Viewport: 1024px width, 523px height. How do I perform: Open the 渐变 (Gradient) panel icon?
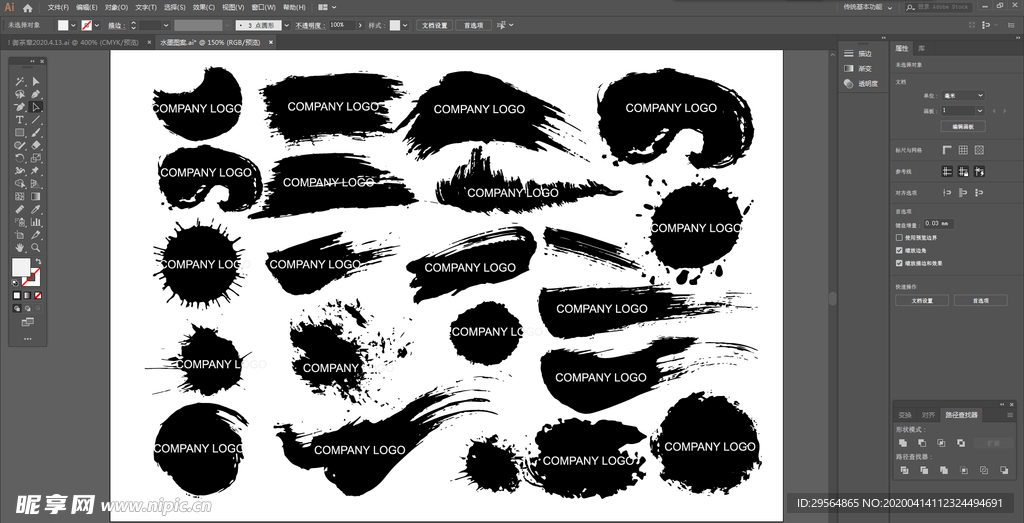pos(849,69)
